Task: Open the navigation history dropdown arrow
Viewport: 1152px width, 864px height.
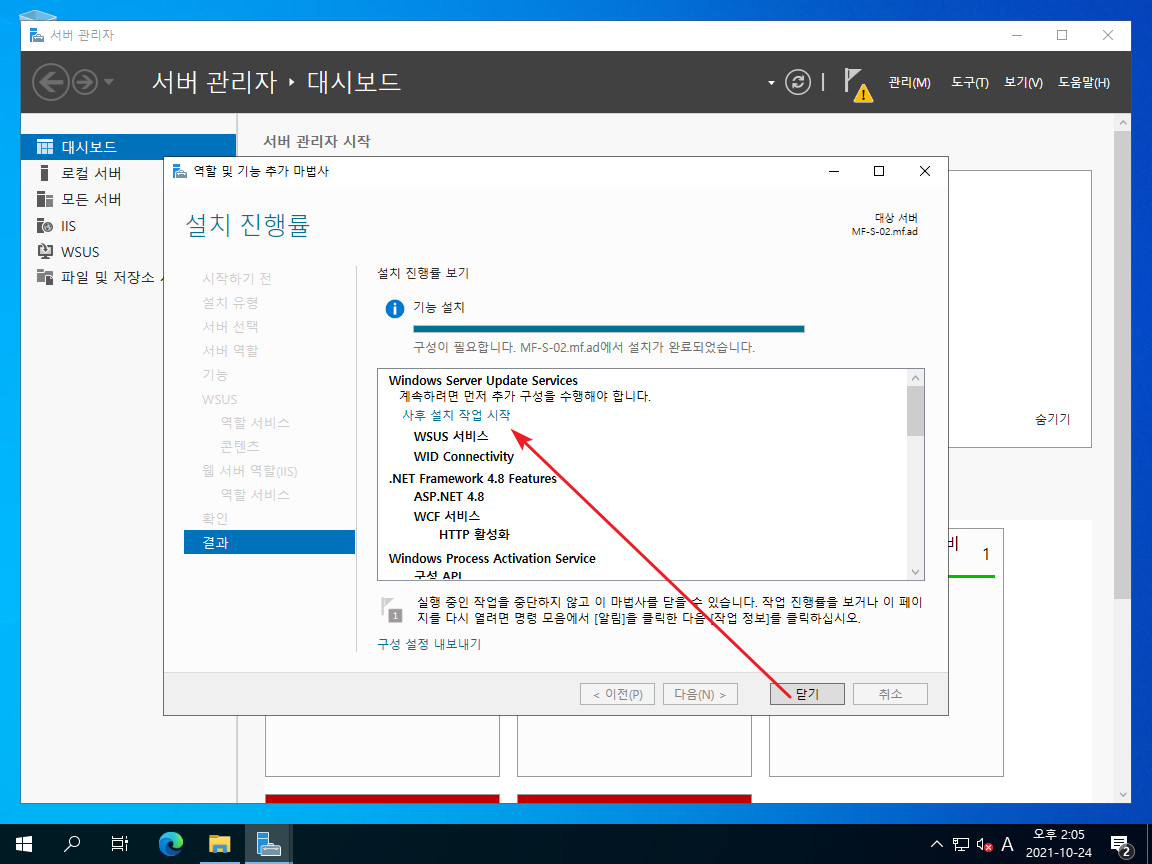Action: 109,82
